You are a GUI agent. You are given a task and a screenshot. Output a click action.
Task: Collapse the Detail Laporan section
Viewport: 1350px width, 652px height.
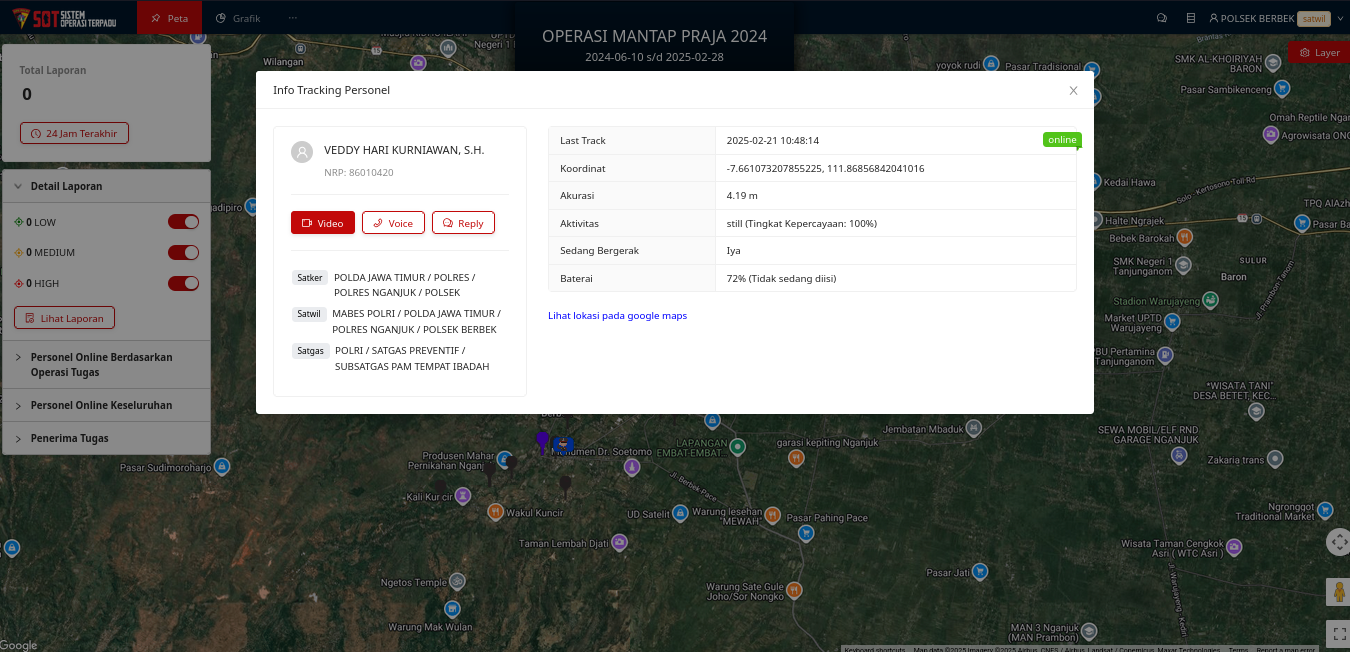coord(66,186)
